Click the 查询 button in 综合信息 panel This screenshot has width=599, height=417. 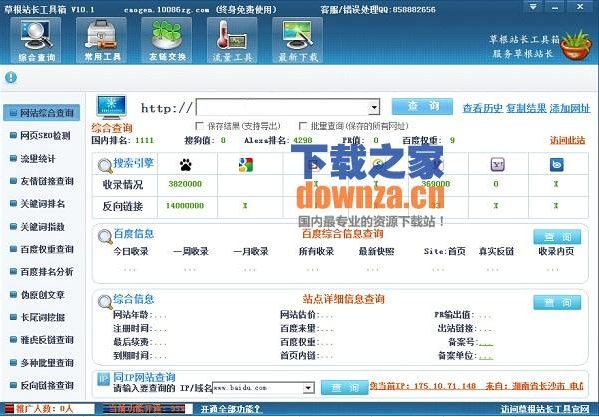(x=557, y=302)
